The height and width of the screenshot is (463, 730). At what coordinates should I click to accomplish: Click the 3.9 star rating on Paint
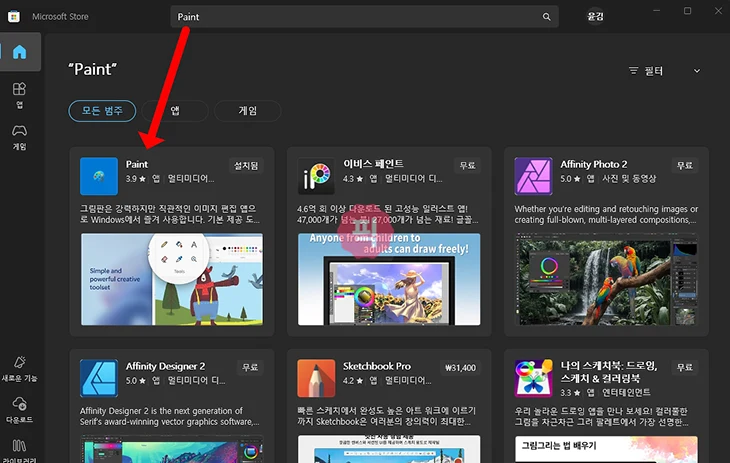click(135, 178)
